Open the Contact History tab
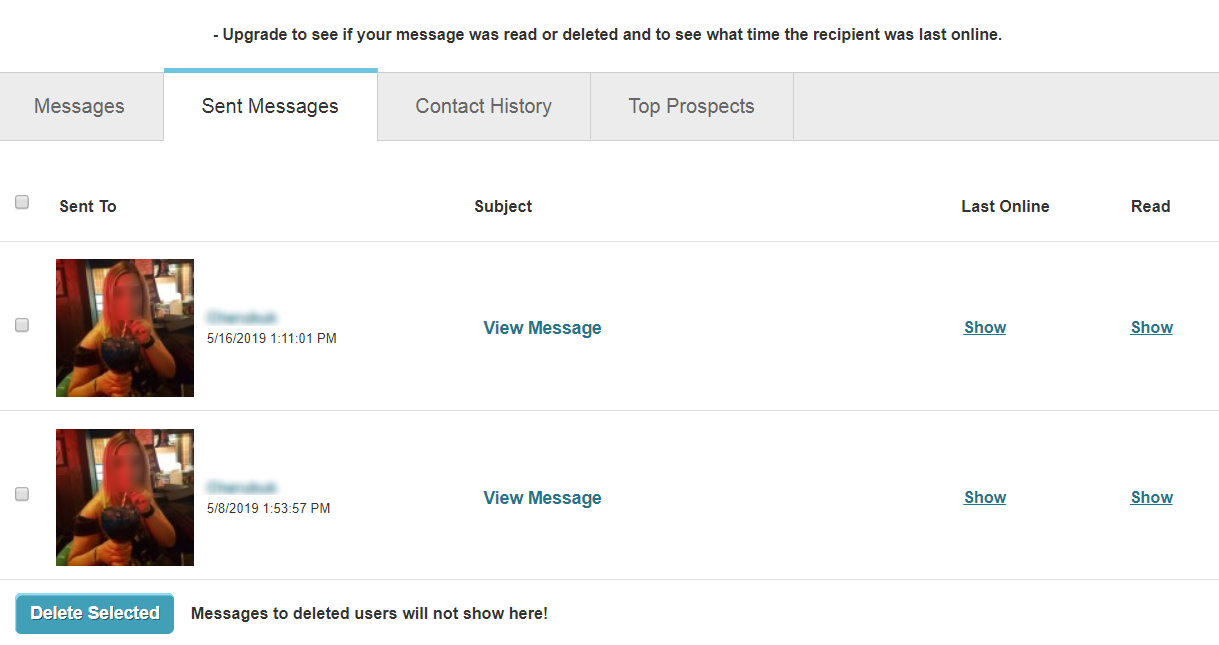The height and width of the screenshot is (645, 1219). pos(483,106)
